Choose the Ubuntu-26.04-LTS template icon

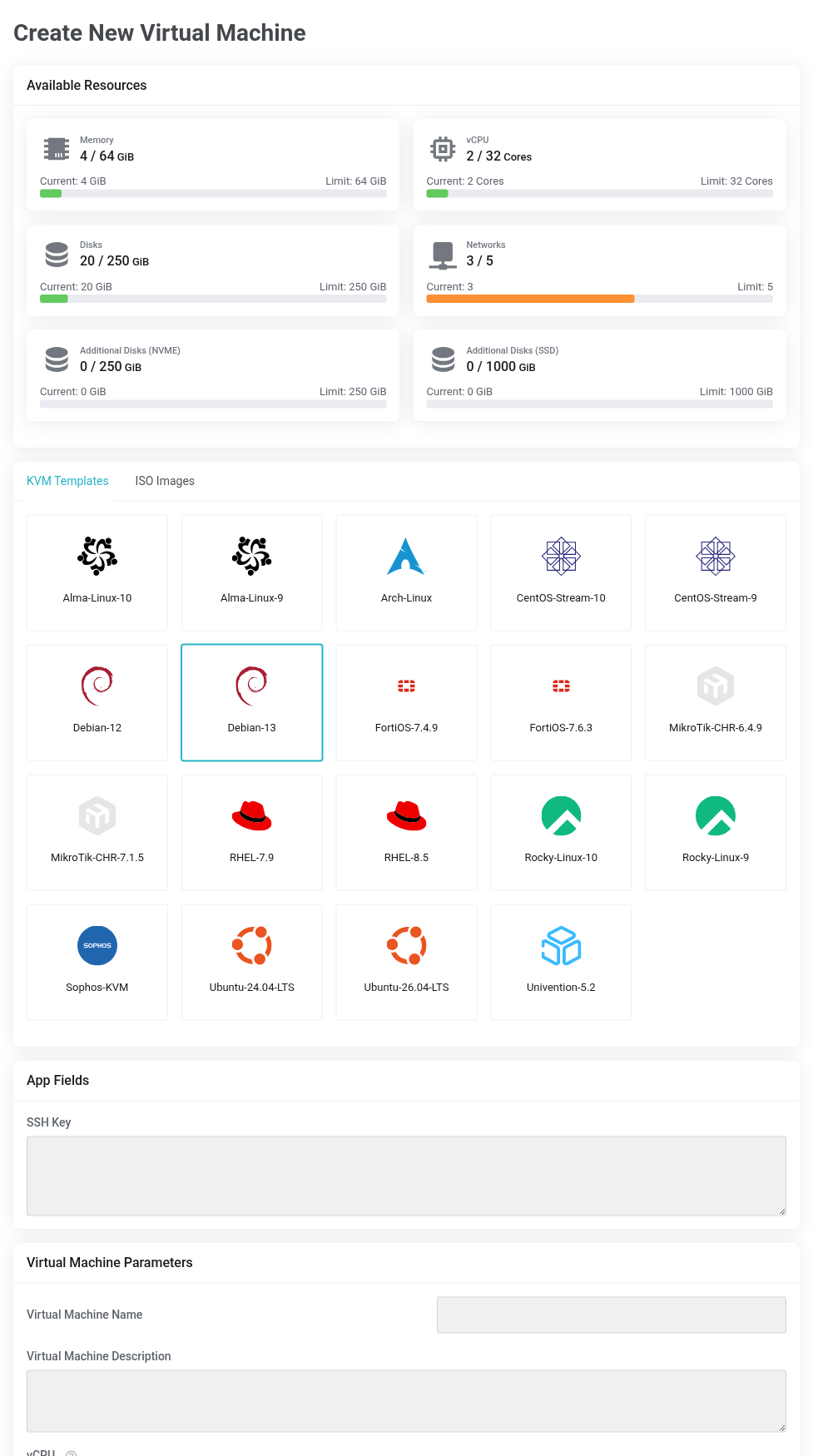pos(406,945)
